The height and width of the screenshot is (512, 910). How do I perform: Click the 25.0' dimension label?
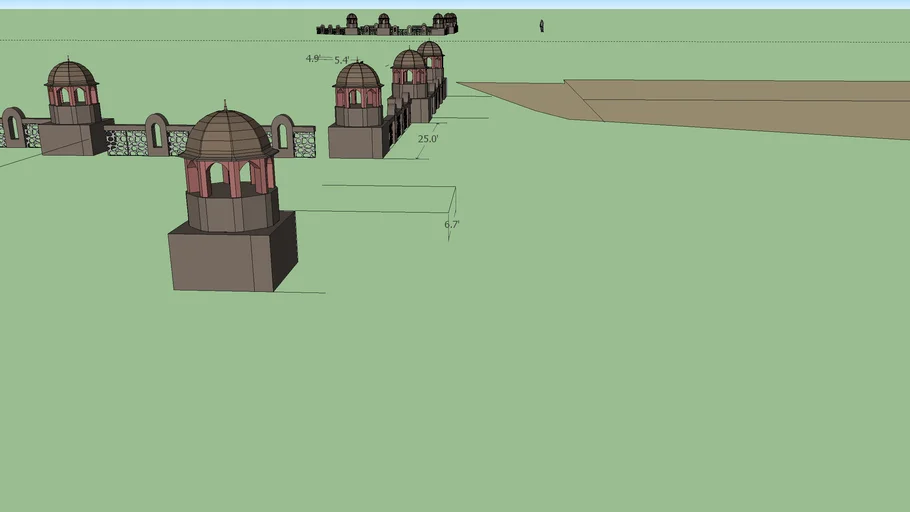pos(428,139)
